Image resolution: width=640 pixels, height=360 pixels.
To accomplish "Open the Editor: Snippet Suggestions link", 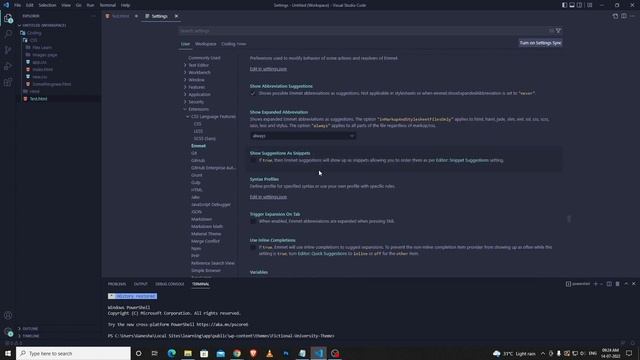I will coord(462,160).
